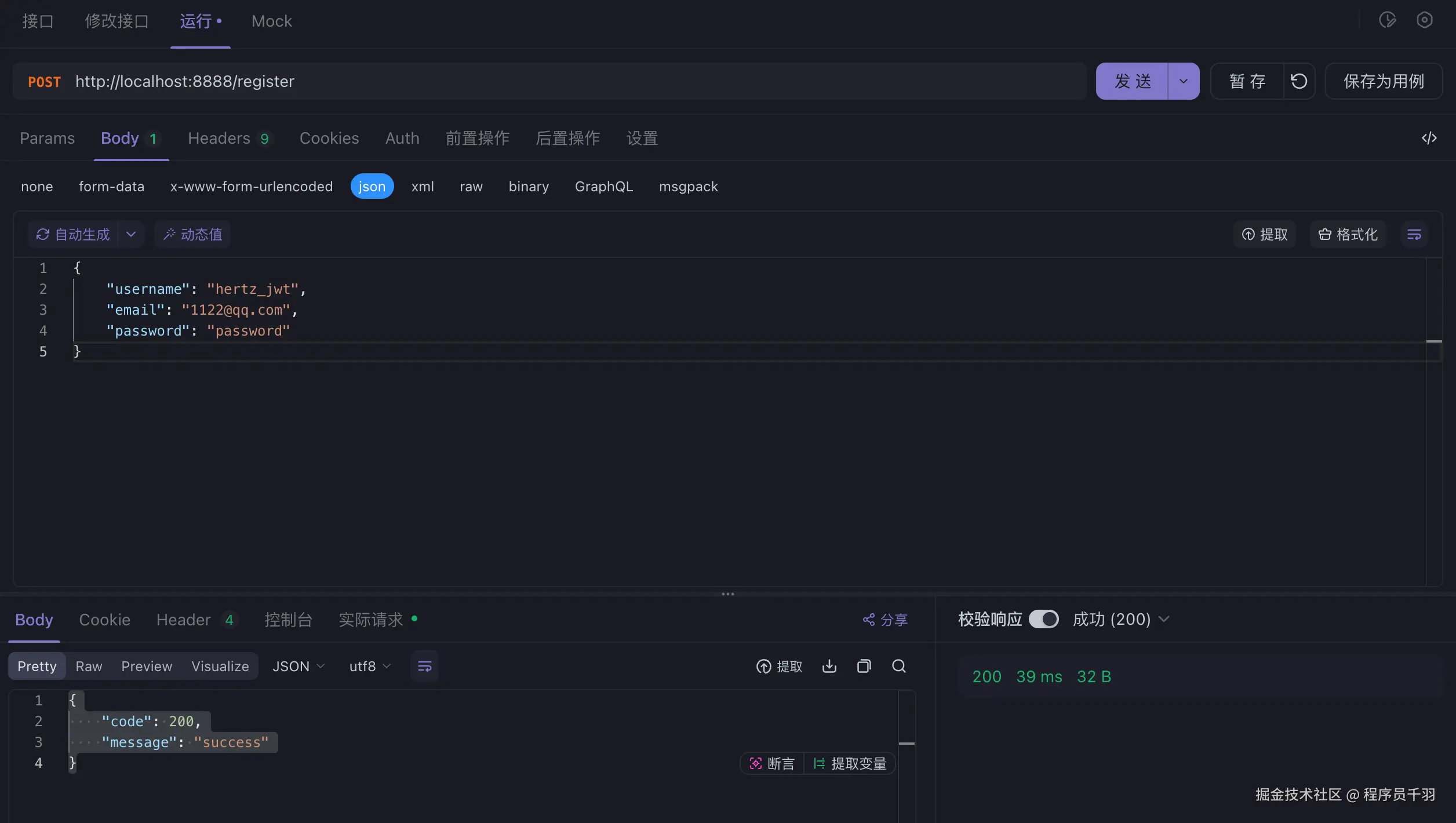Click the settings icon at top right
Screen dimensions: 1456x823
tap(1424, 20)
